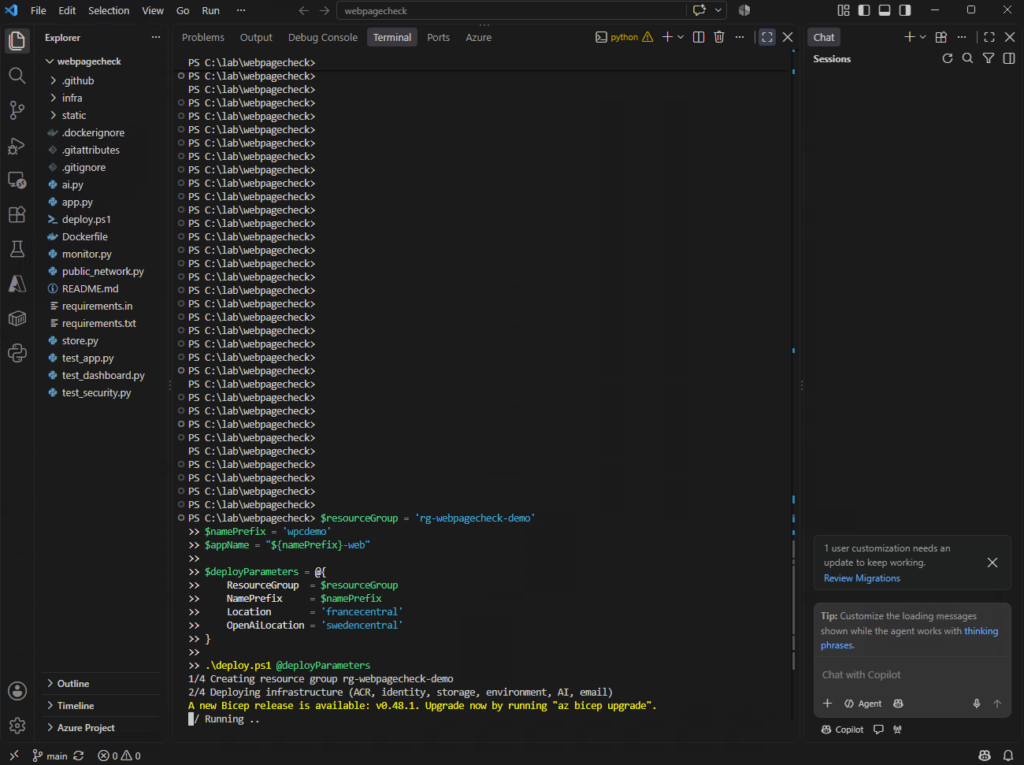Open the new chat options dropdown

[x=923, y=37]
